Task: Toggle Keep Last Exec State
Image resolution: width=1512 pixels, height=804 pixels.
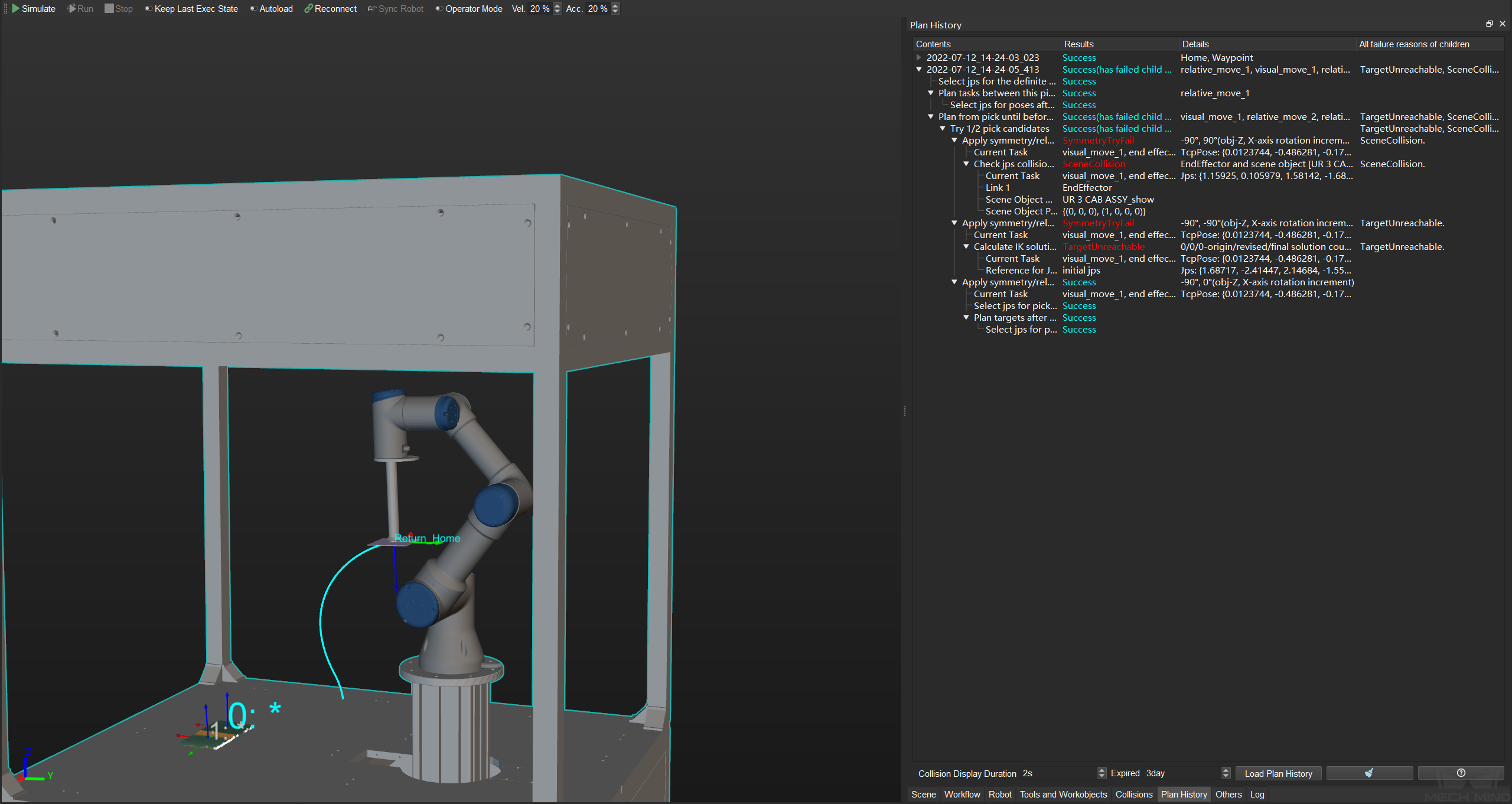Action: [191, 9]
